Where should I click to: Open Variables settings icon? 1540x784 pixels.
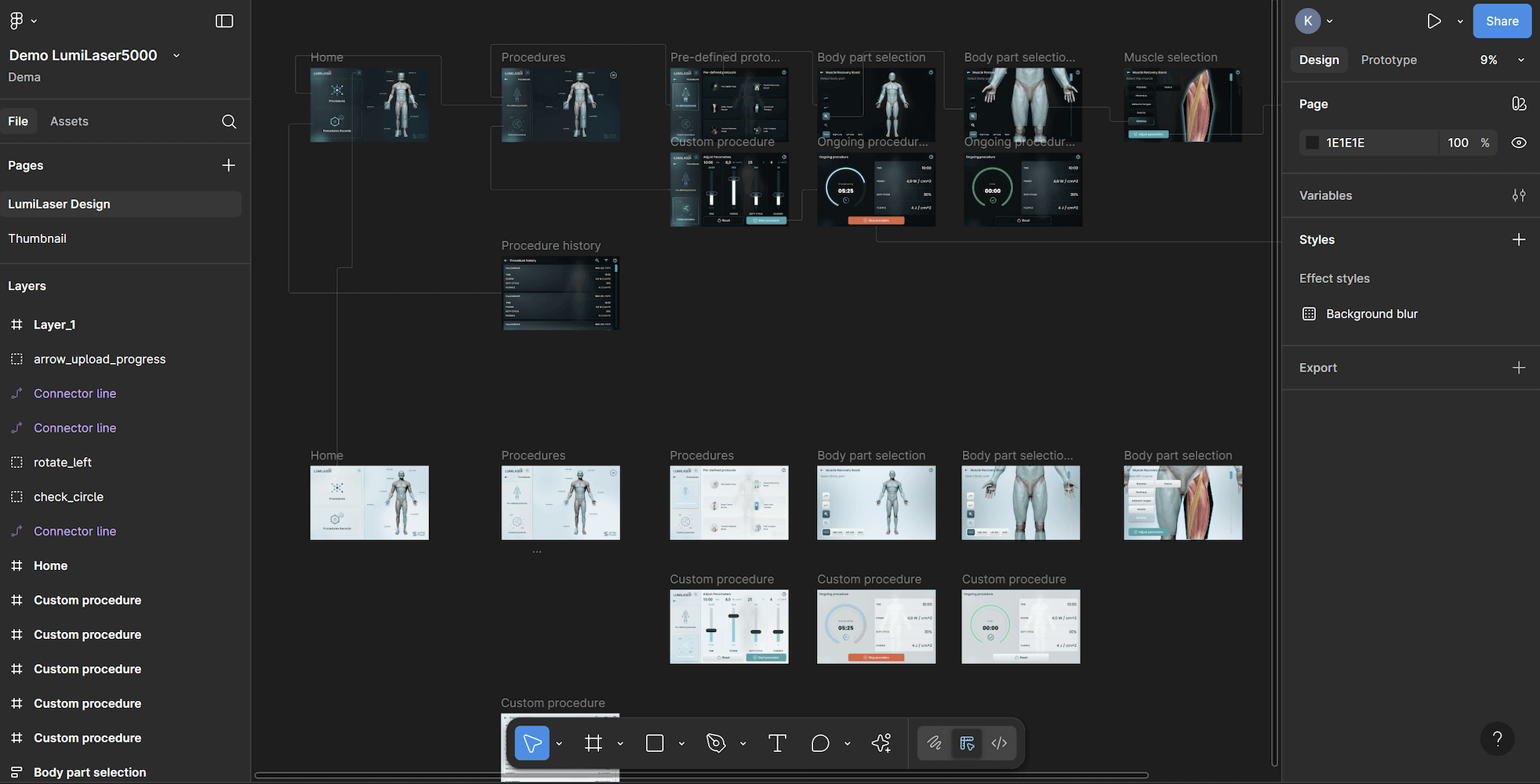(1519, 195)
